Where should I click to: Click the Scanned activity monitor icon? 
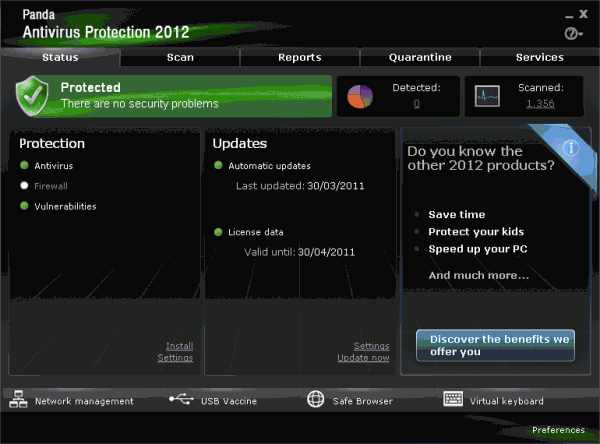pos(487,96)
